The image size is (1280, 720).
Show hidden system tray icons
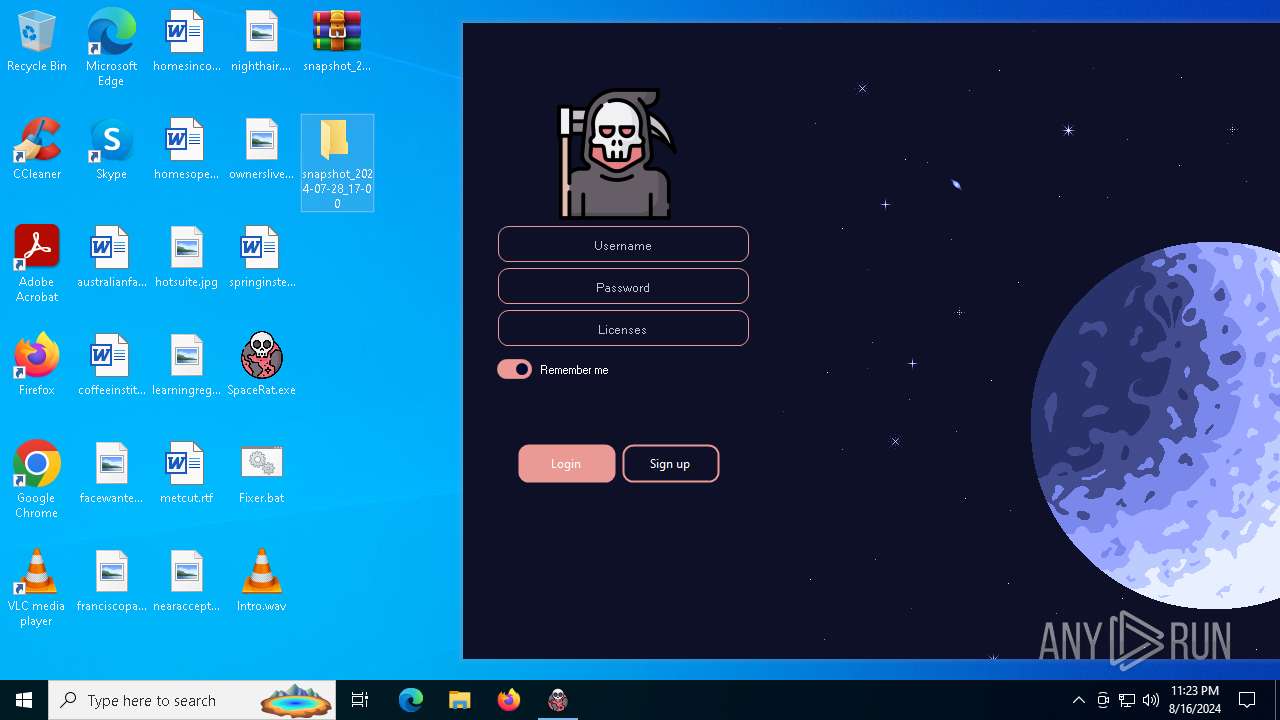(1078, 700)
